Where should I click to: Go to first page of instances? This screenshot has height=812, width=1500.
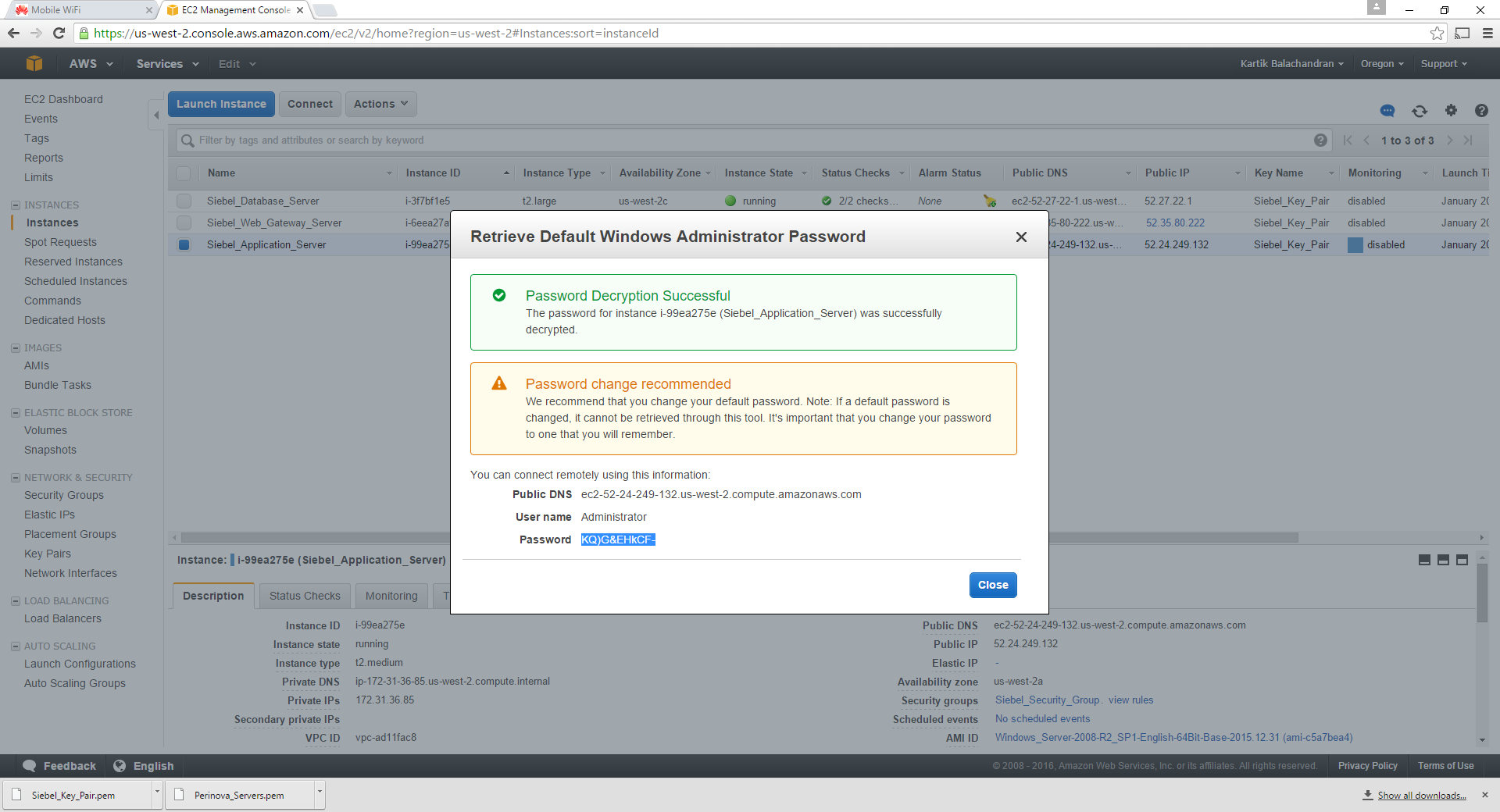[1348, 141]
